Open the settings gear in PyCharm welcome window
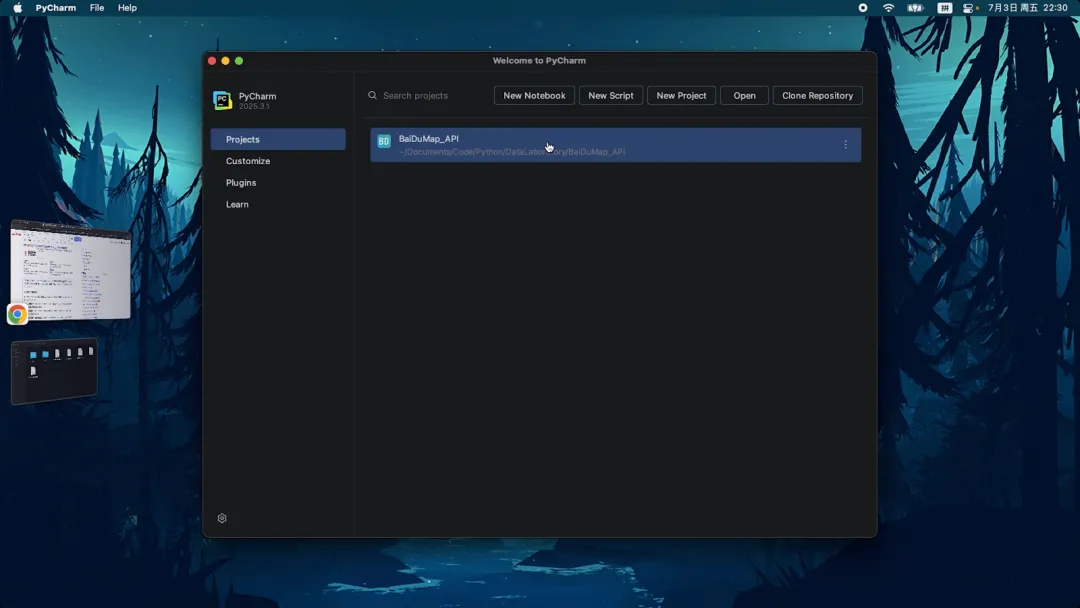The image size is (1080, 608). pyautogui.click(x=222, y=518)
